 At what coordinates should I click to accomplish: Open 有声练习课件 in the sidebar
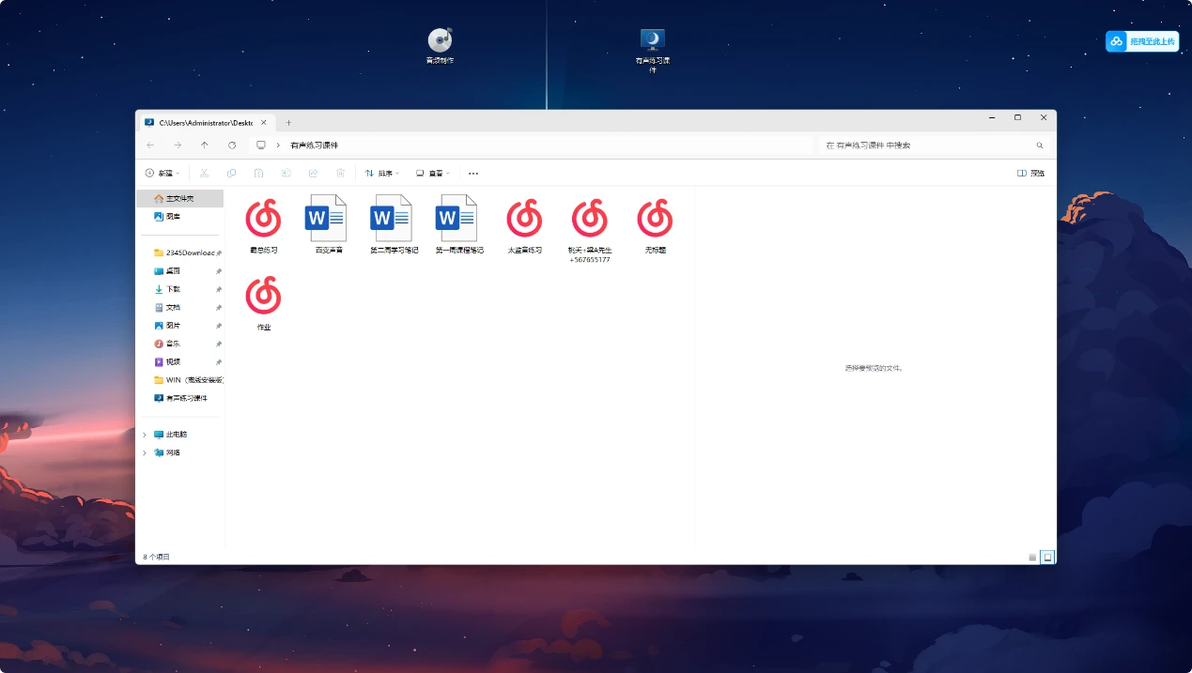(180, 398)
